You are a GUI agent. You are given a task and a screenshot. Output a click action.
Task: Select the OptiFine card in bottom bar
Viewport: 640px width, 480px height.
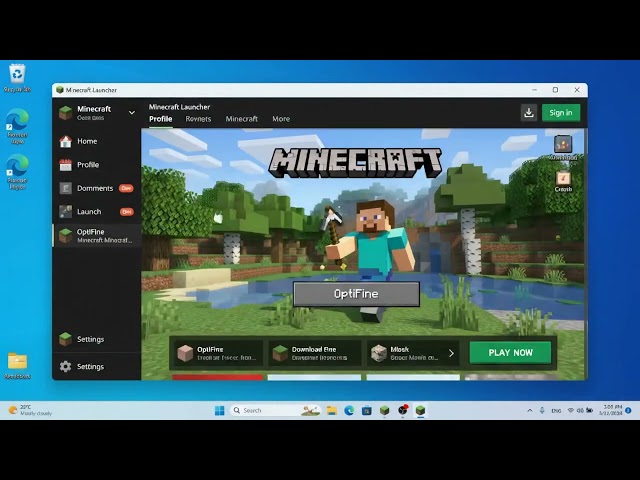tap(217, 353)
